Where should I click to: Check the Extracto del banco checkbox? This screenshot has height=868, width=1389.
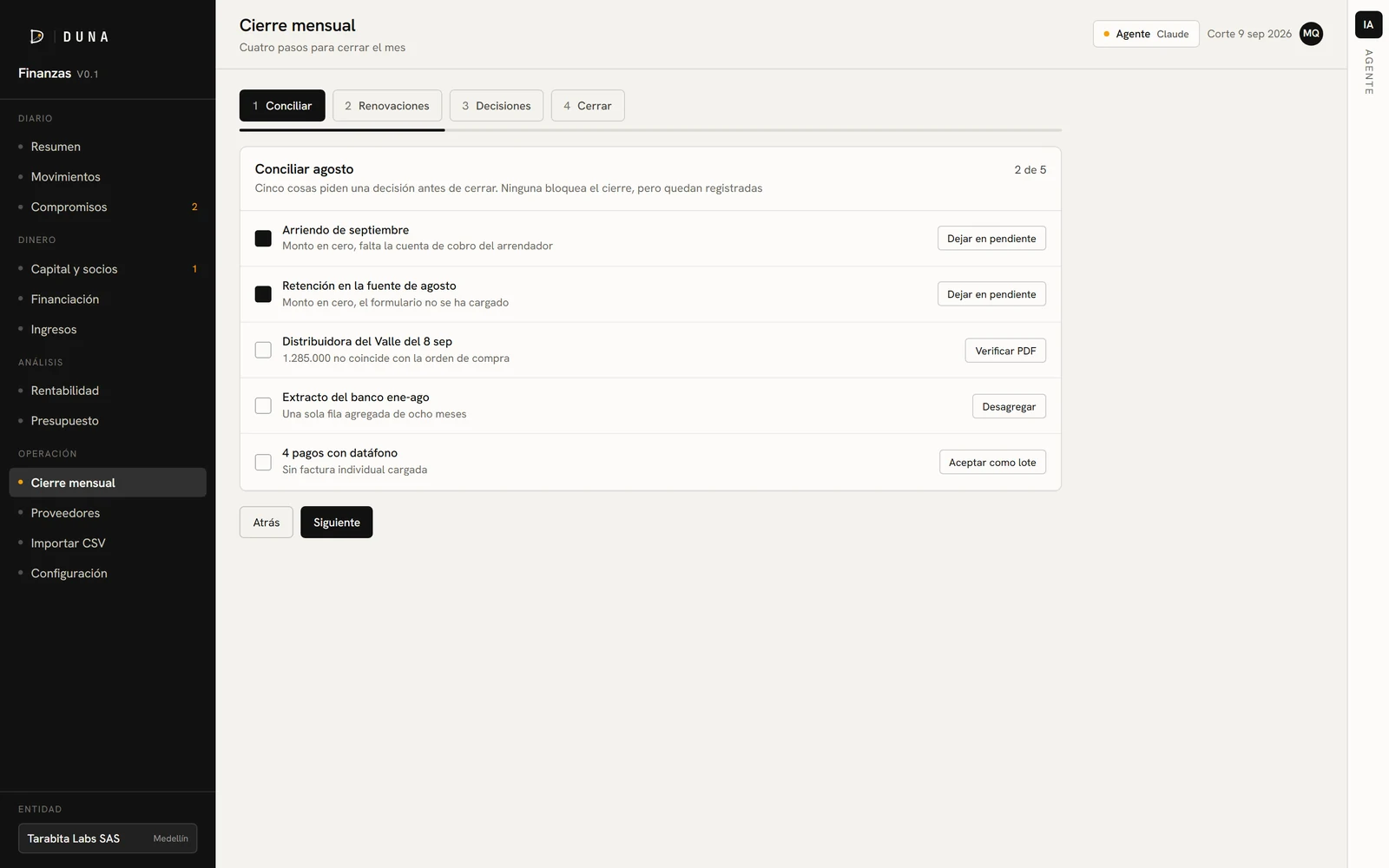[x=263, y=405]
